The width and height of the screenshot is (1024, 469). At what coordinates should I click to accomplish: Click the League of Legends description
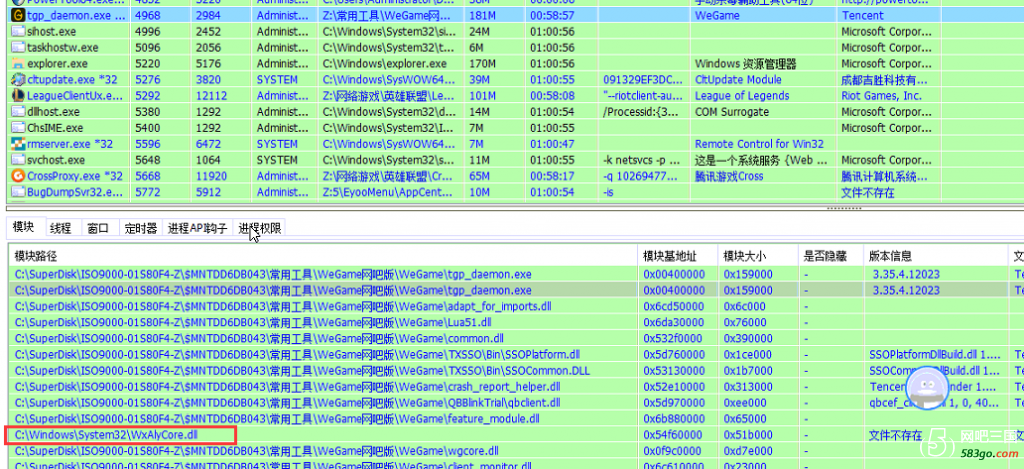point(741,95)
